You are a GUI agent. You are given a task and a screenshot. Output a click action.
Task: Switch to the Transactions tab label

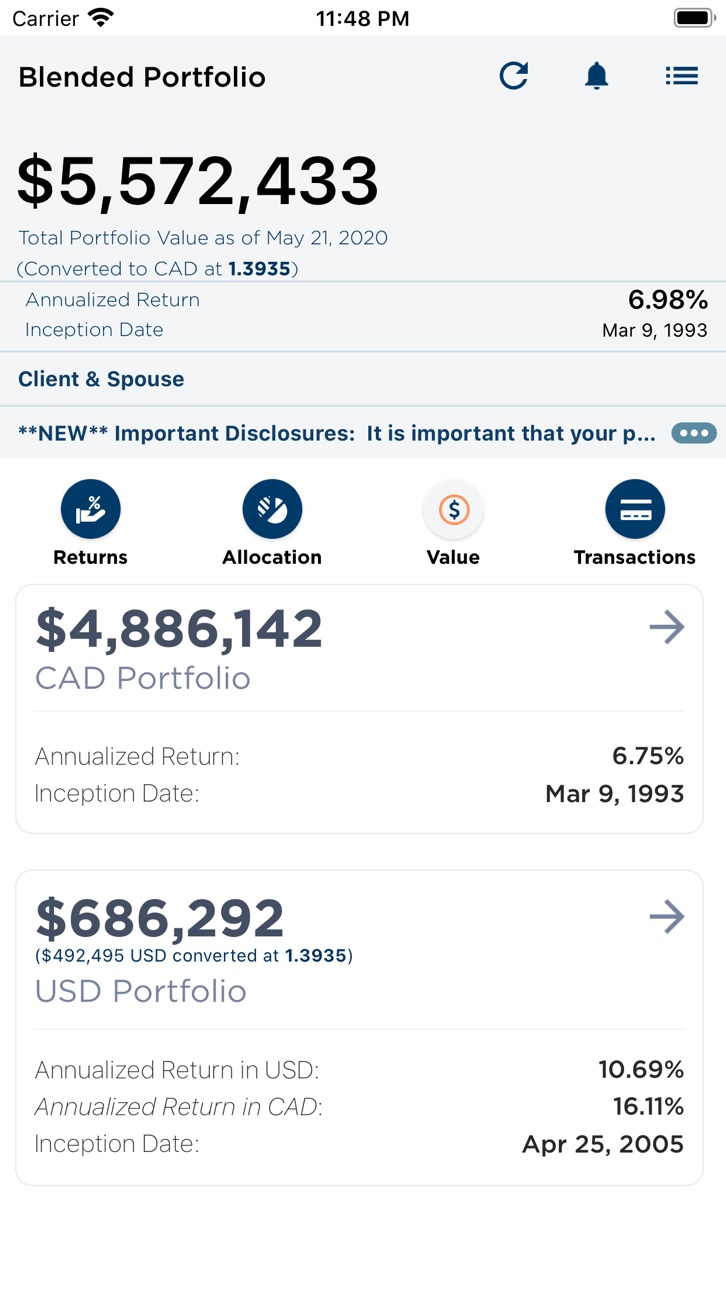point(635,557)
